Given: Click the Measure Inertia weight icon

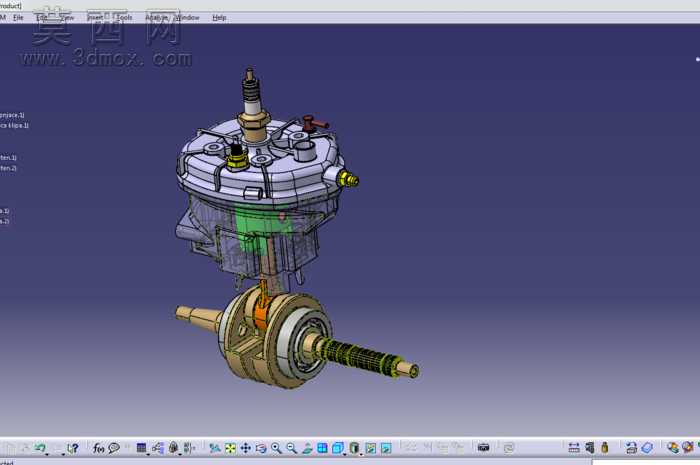Looking at the screenshot, I should pos(605,448).
